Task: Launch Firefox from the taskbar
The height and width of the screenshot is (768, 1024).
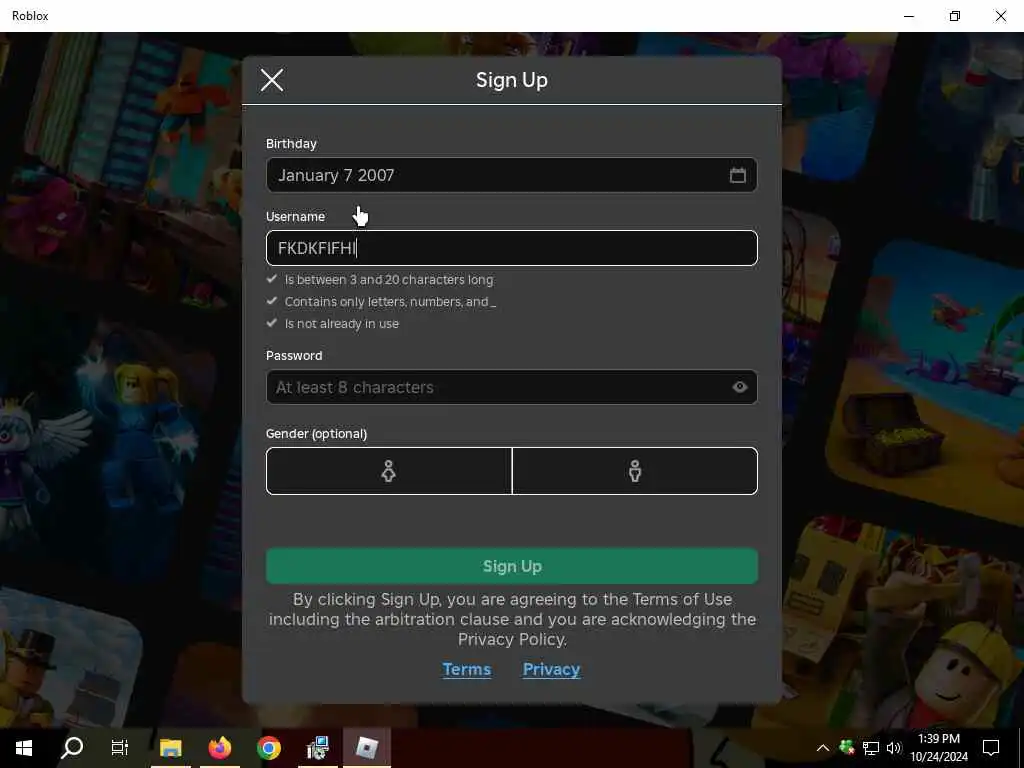Action: click(x=219, y=748)
